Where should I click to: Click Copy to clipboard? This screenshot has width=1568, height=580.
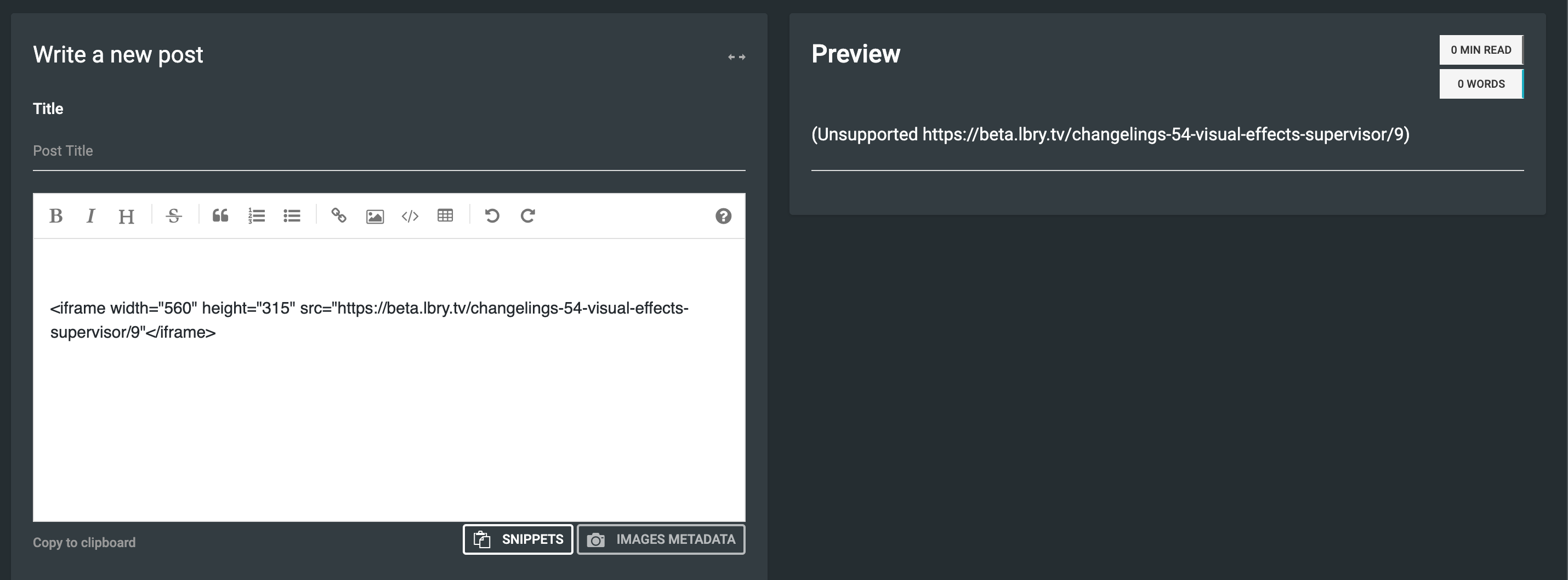tap(84, 542)
